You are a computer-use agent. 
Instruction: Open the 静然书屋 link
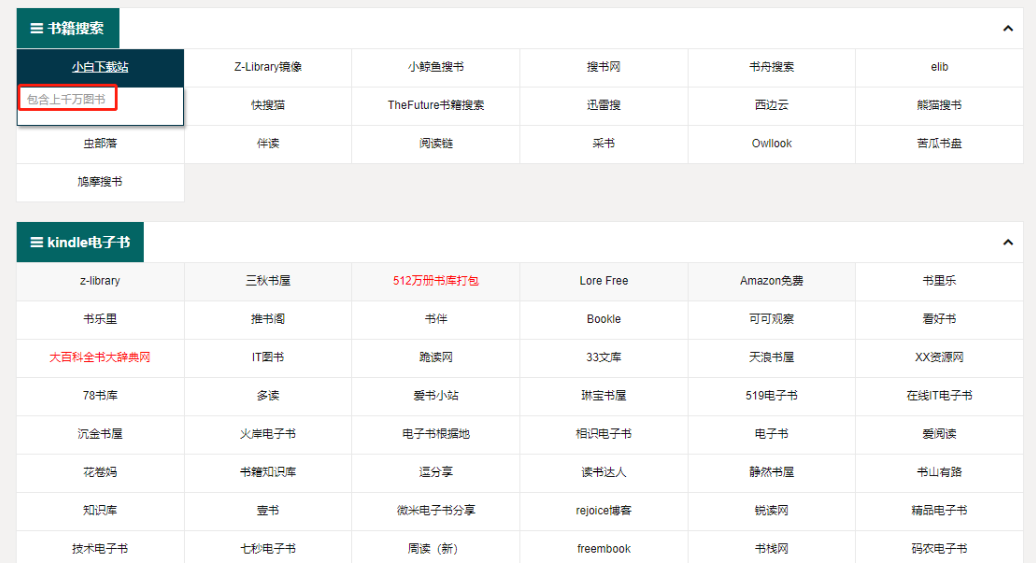pos(772,472)
